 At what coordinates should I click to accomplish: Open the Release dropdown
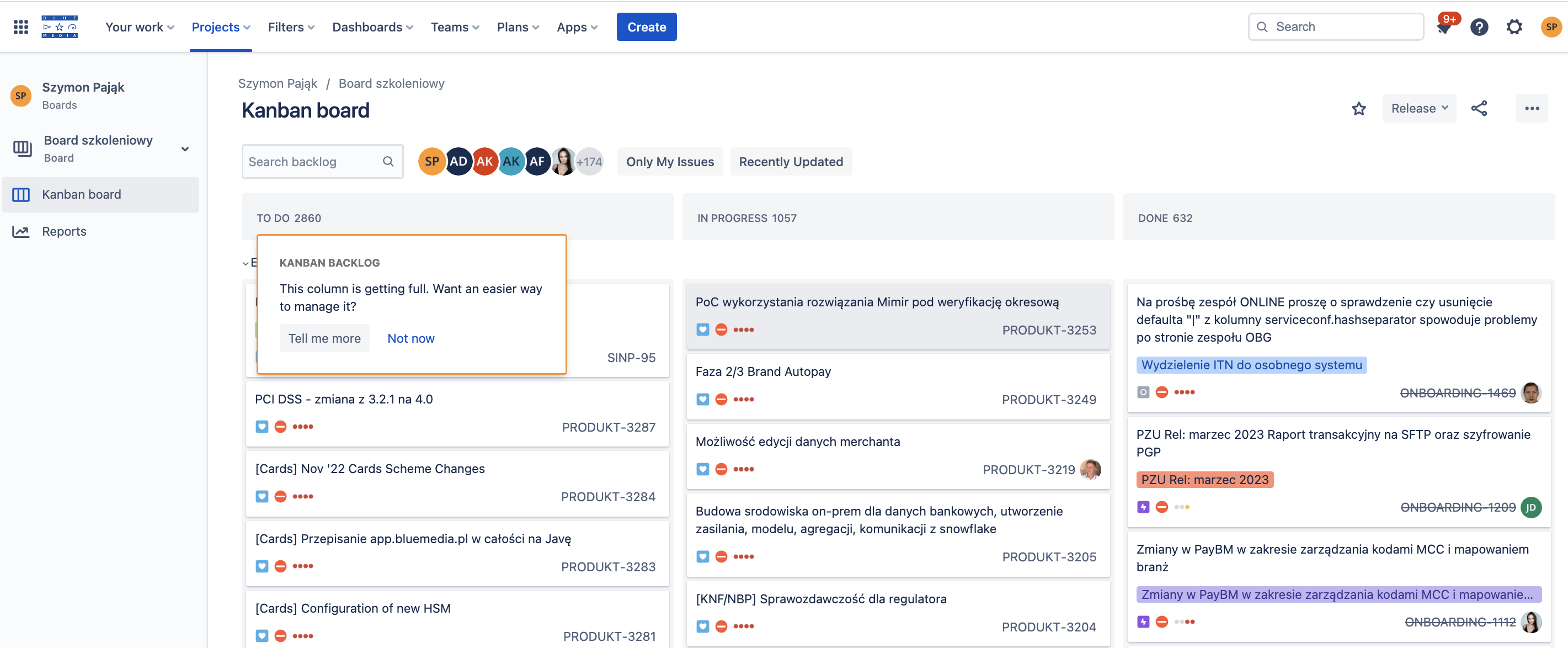click(1418, 108)
